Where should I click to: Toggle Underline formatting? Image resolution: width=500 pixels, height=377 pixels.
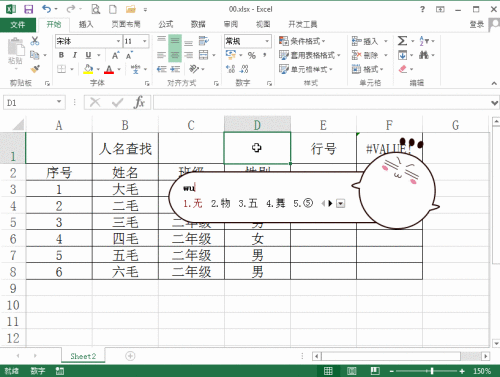pos(88,55)
